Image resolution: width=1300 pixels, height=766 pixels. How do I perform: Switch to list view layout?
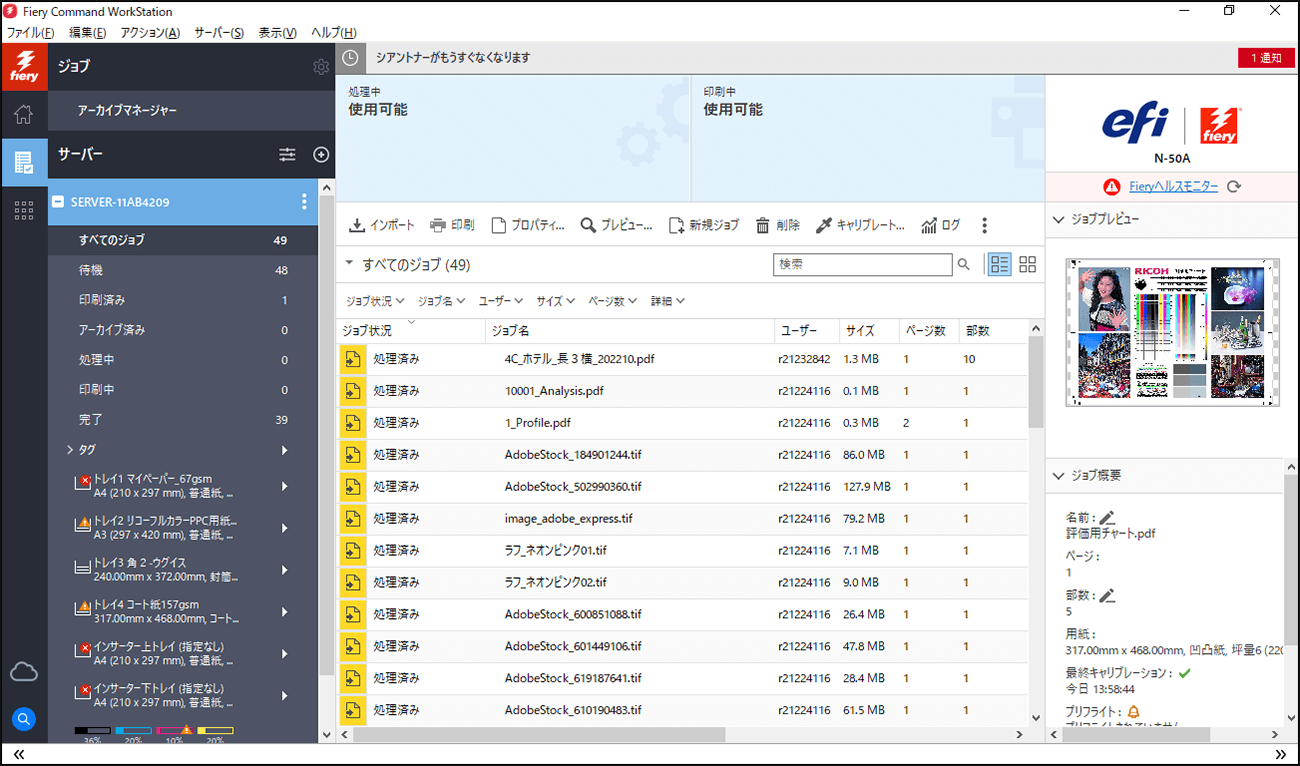(x=999, y=264)
